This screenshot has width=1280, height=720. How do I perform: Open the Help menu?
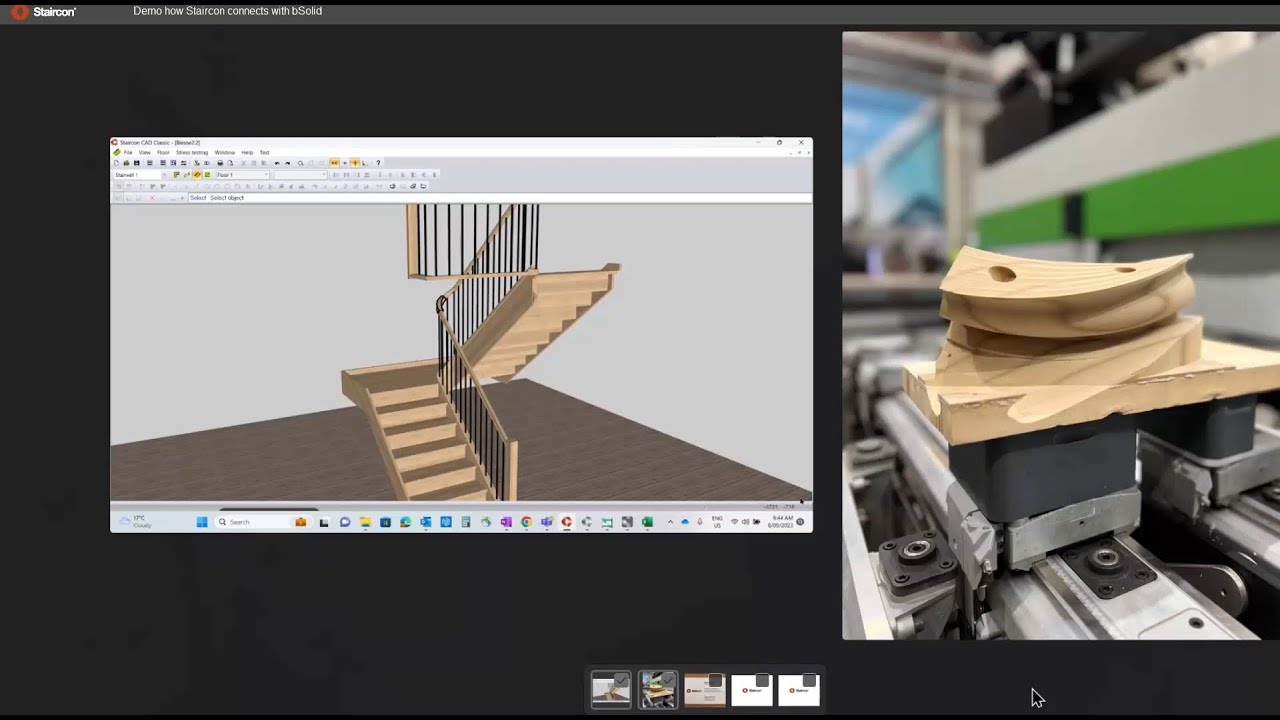click(247, 153)
